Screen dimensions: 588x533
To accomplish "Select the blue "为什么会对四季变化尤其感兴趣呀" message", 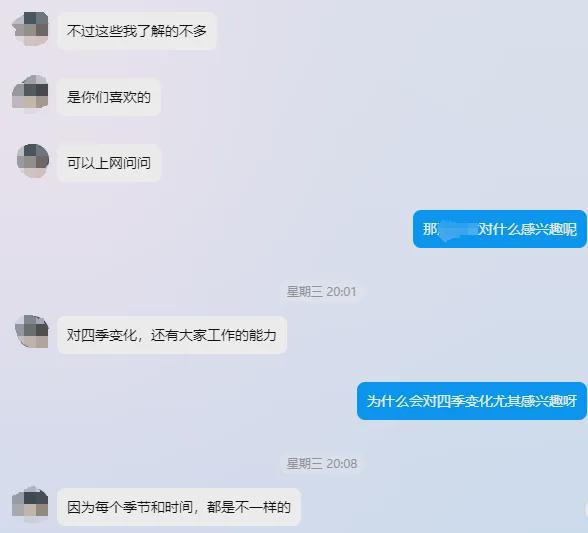I will [472, 401].
